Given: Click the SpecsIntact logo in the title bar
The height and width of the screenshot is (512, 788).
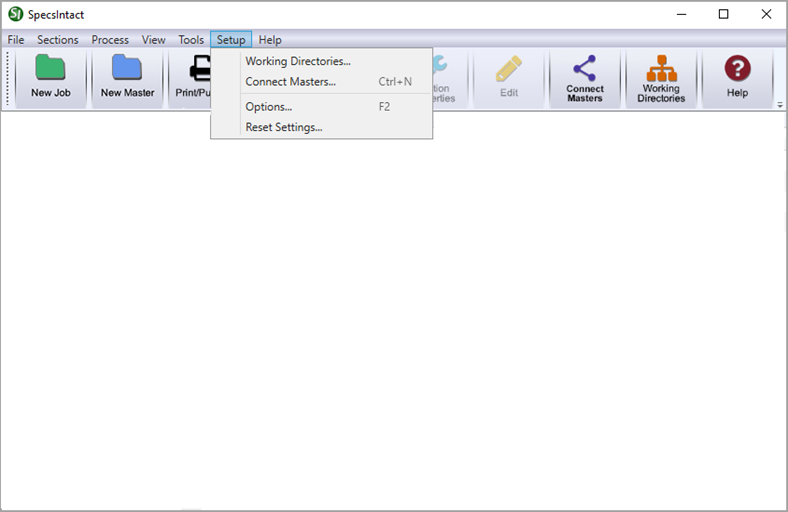Looking at the screenshot, I should [16, 14].
